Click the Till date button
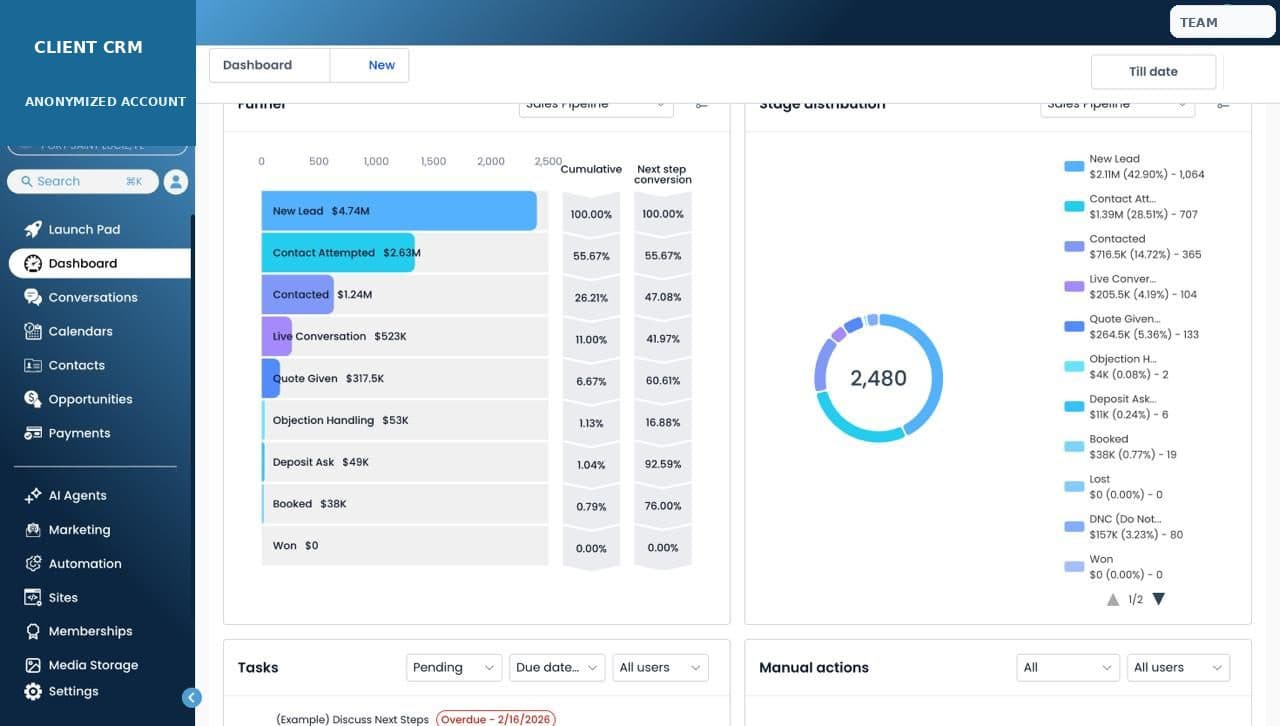This screenshot has width=1280, height=726. pos(1153,71)
